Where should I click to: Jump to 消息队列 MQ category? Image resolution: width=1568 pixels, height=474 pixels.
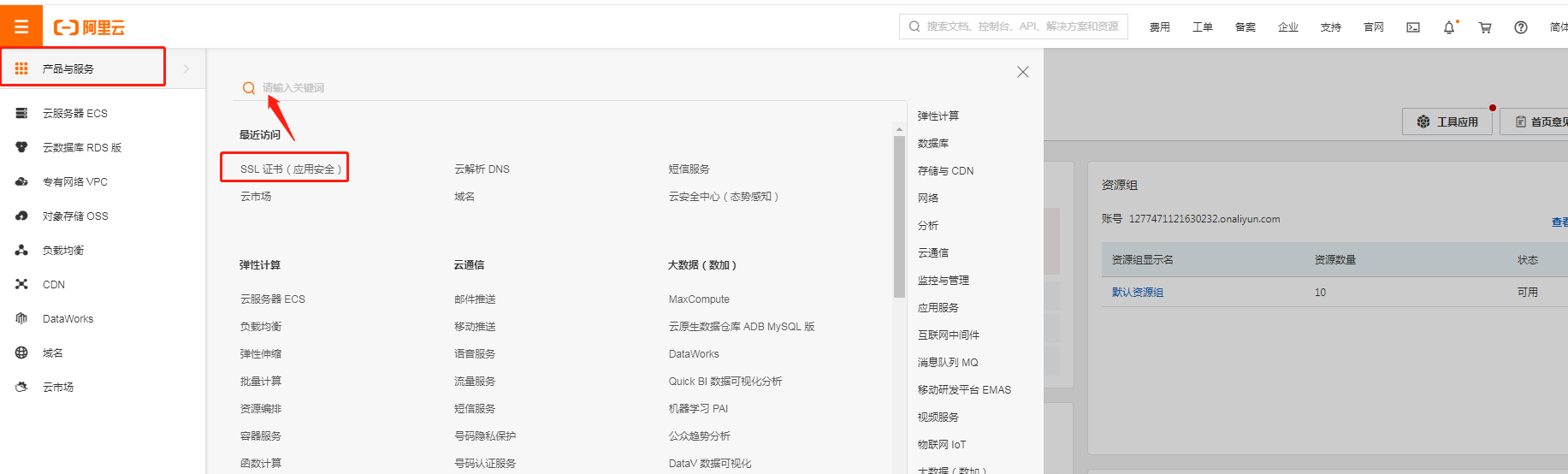click(948, 363)
